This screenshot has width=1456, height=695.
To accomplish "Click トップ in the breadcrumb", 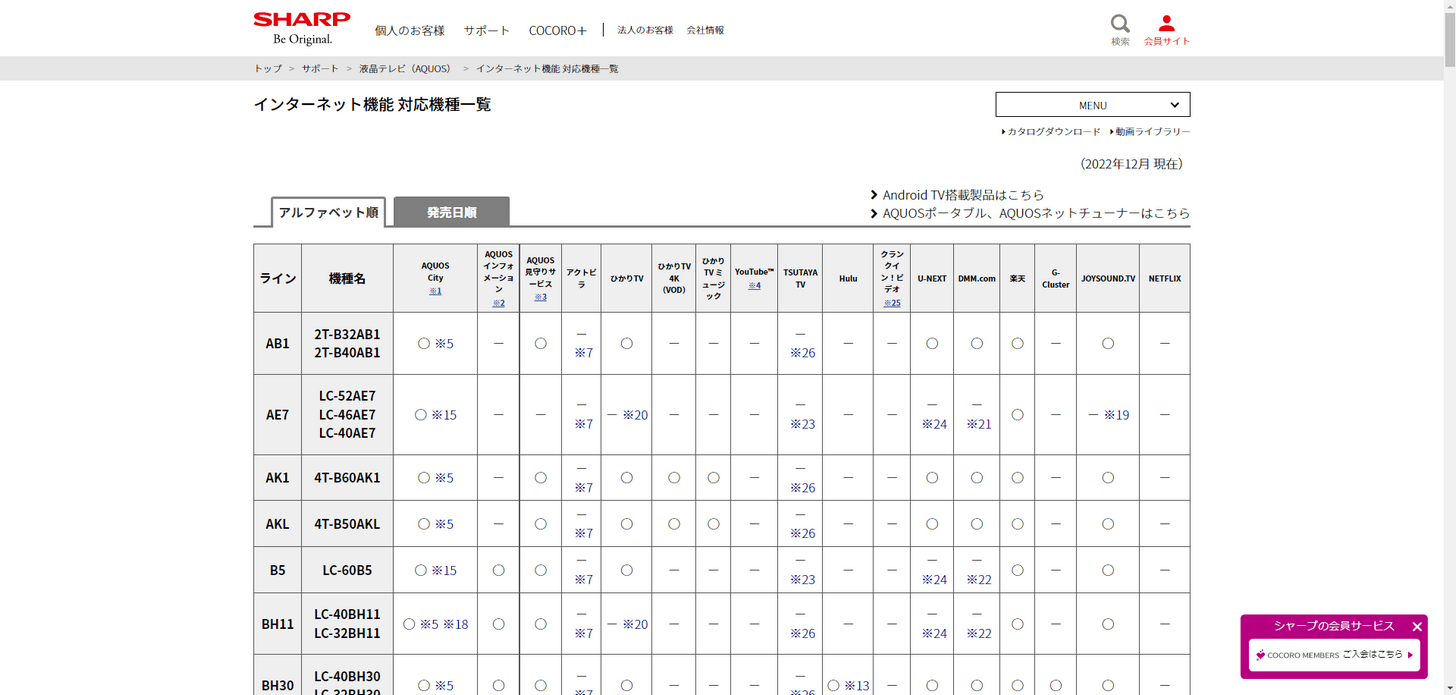I will pyautogui.click(x=268, y=68).
